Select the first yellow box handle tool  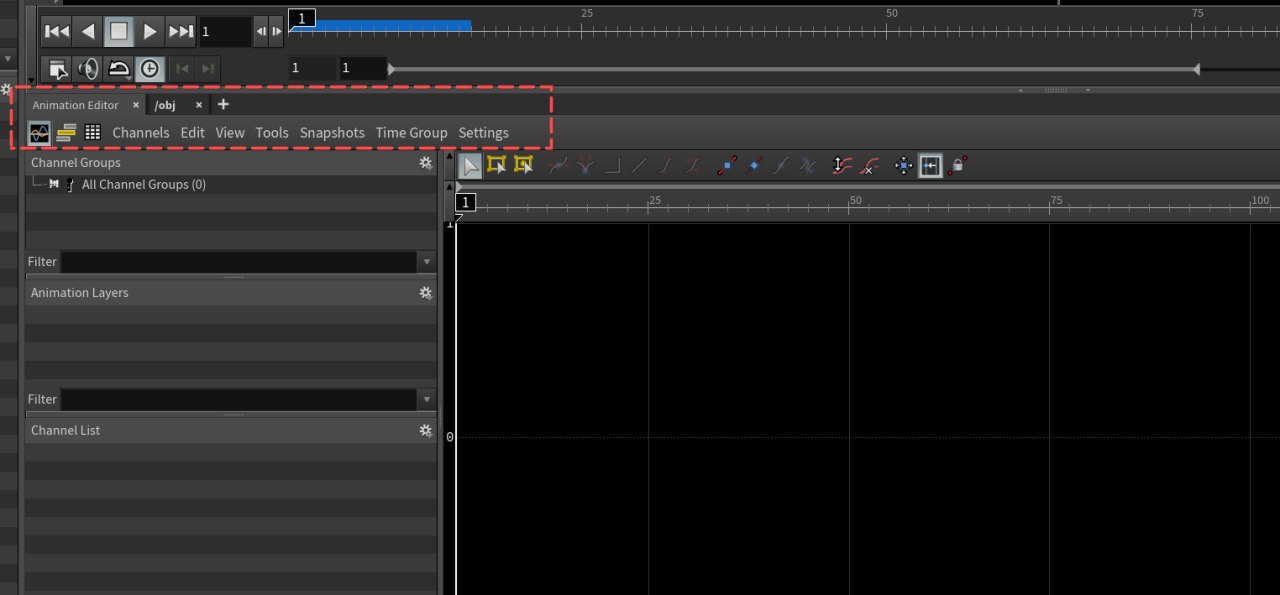click(x=496, y=165)
